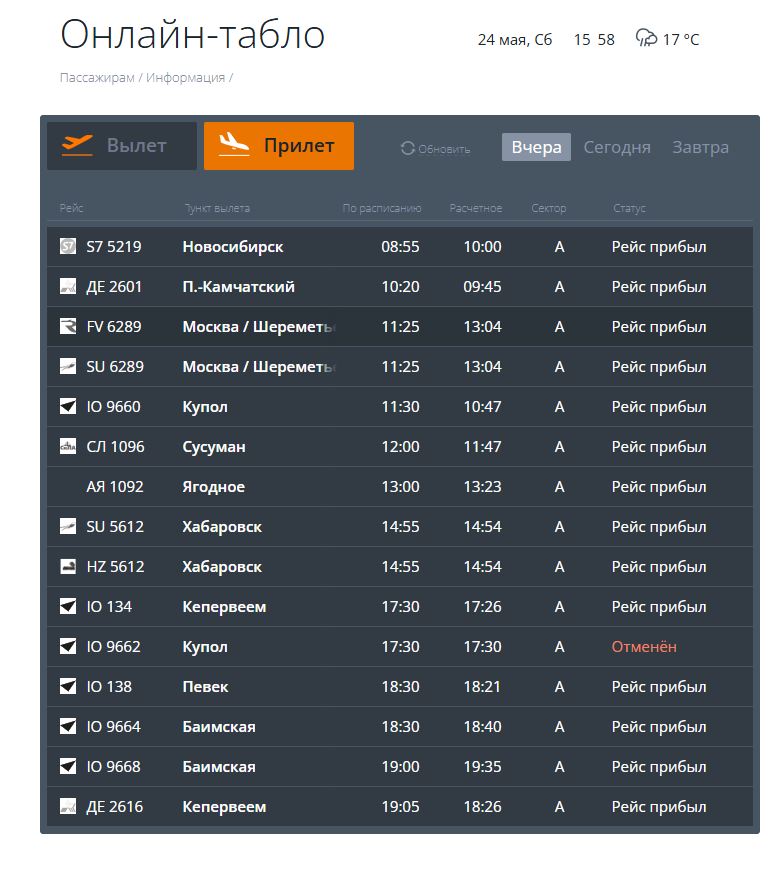Select flight number IO 9662
The width and height of the screenshot is (782, 888).
113,646
